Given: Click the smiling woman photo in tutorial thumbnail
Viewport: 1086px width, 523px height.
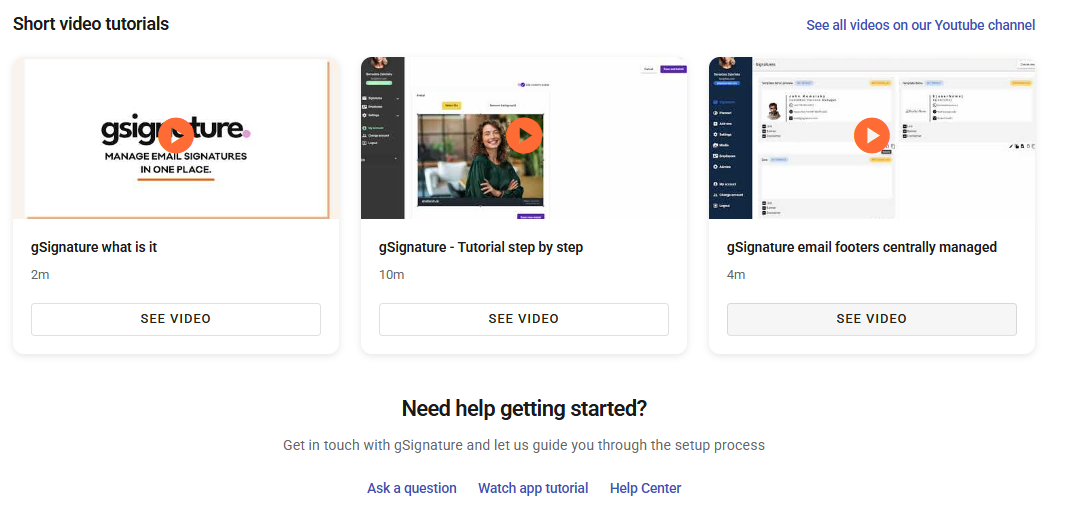Looking at the screenshot, I should pyautogui.click(x=481, y=160).
